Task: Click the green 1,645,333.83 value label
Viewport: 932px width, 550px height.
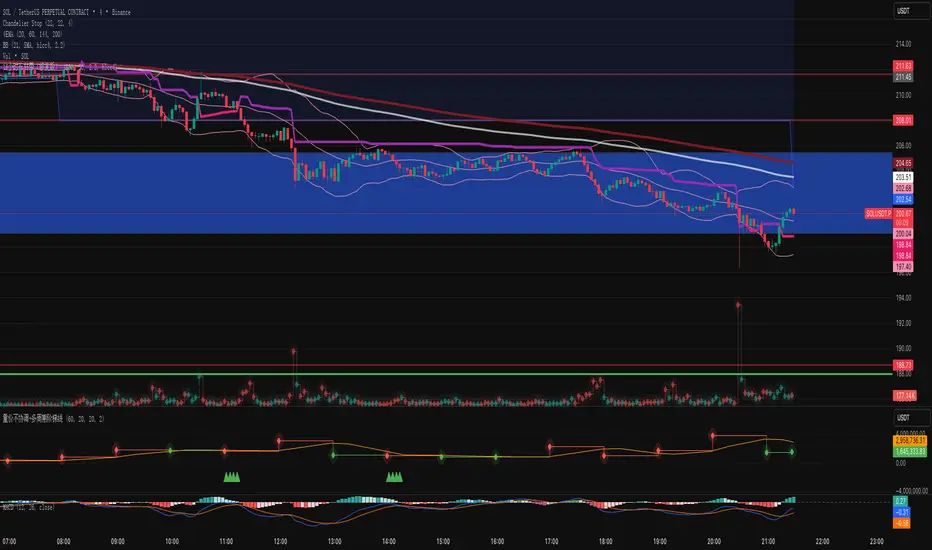Action: [x=910, y=451]
